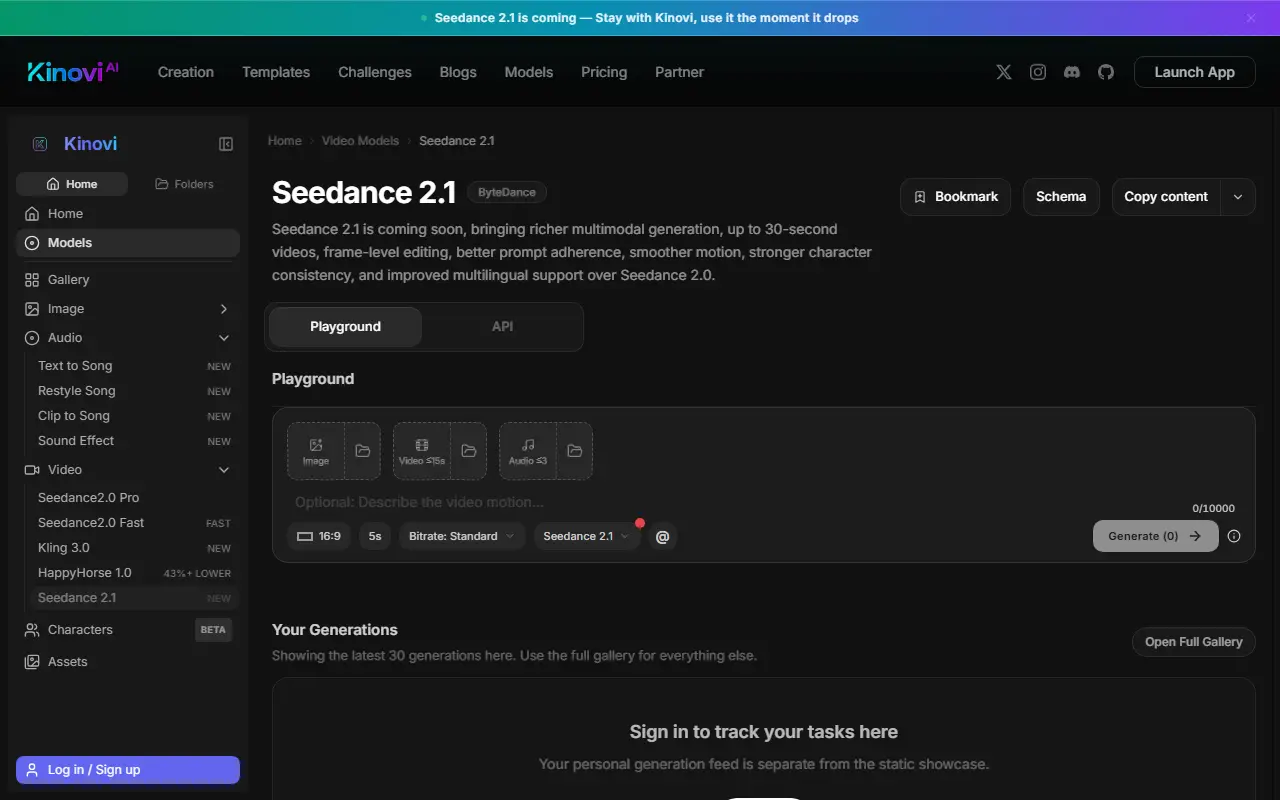Open folder picker next to Video upload
Image resolution: width=1280 pixels, height=800 pixels.
coord(468,451)
